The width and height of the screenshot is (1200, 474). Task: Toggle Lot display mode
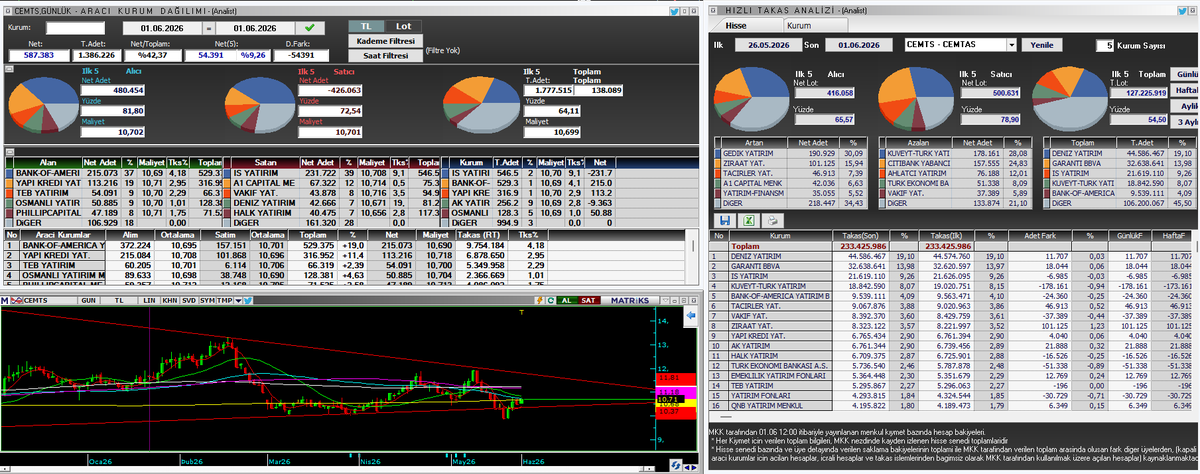(x=401, y=24)
